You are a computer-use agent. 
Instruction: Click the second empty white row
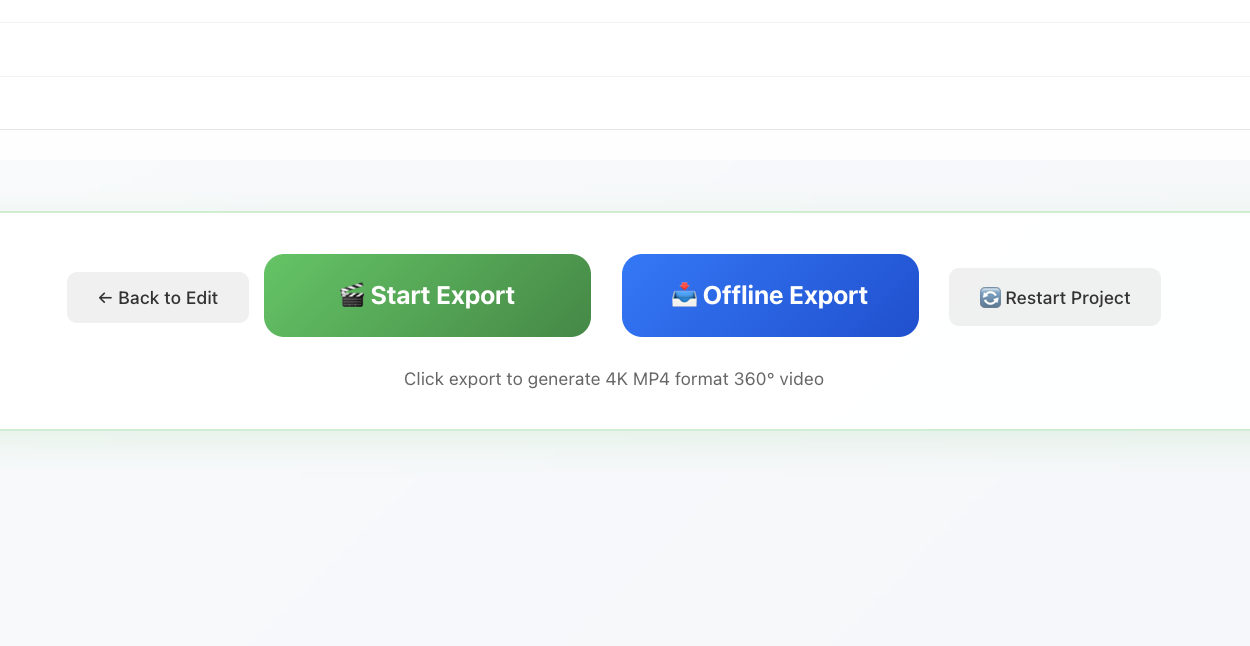click(625, 50)
